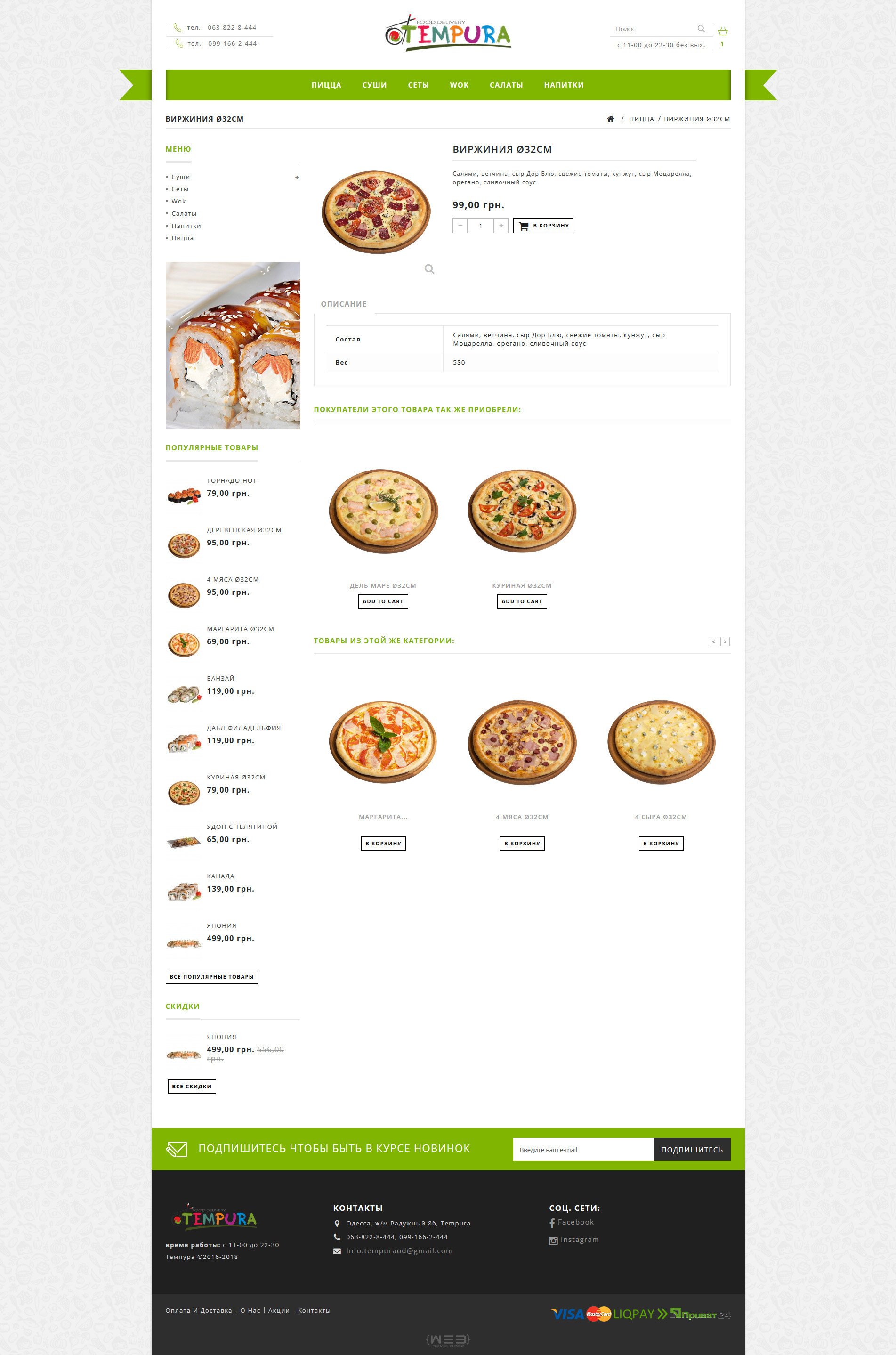Click the shopping basket icon in header
The image size is (896, 1355).
pyautogui.click(x=722, y=32)
